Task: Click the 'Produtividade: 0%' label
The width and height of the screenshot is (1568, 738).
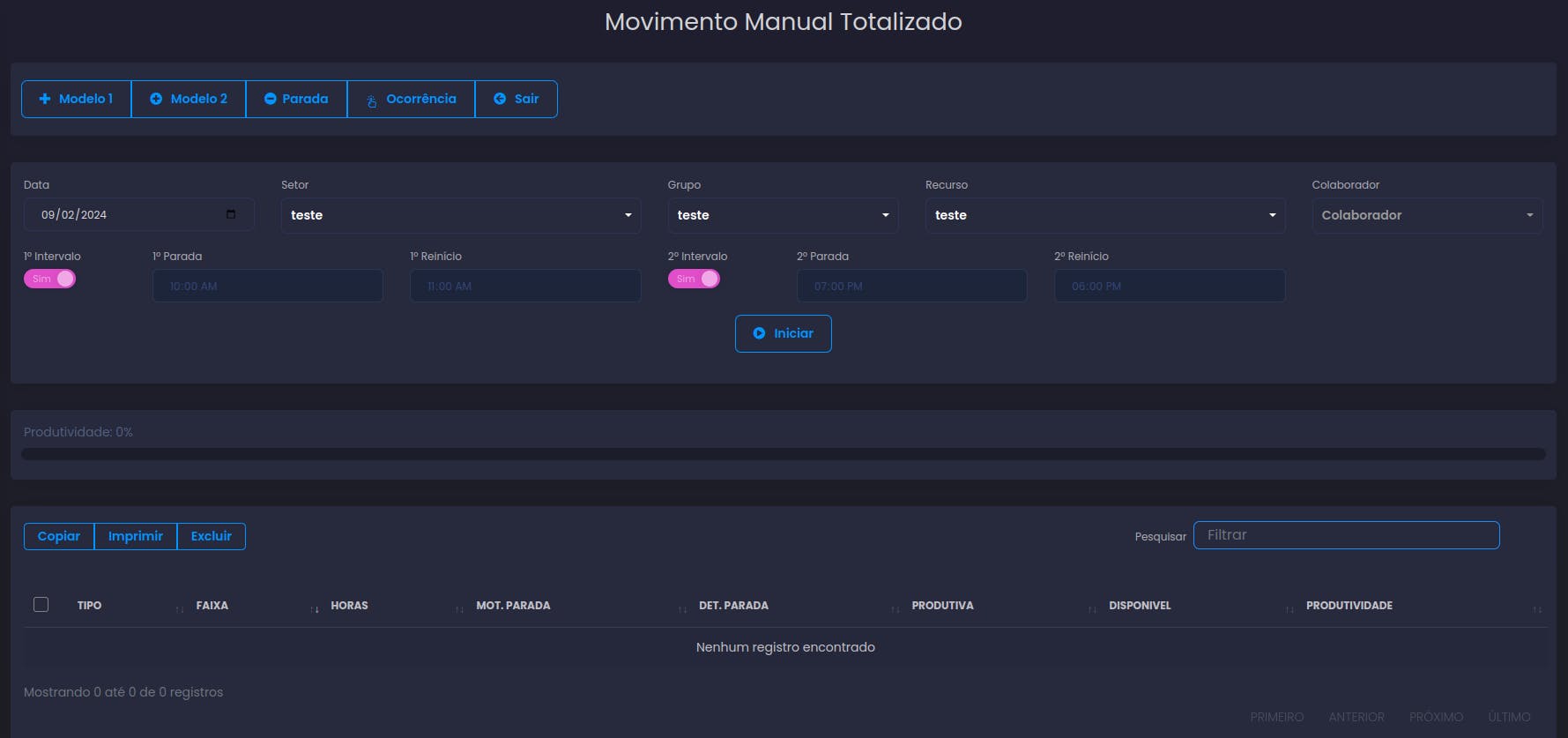Action: [78, 432]
